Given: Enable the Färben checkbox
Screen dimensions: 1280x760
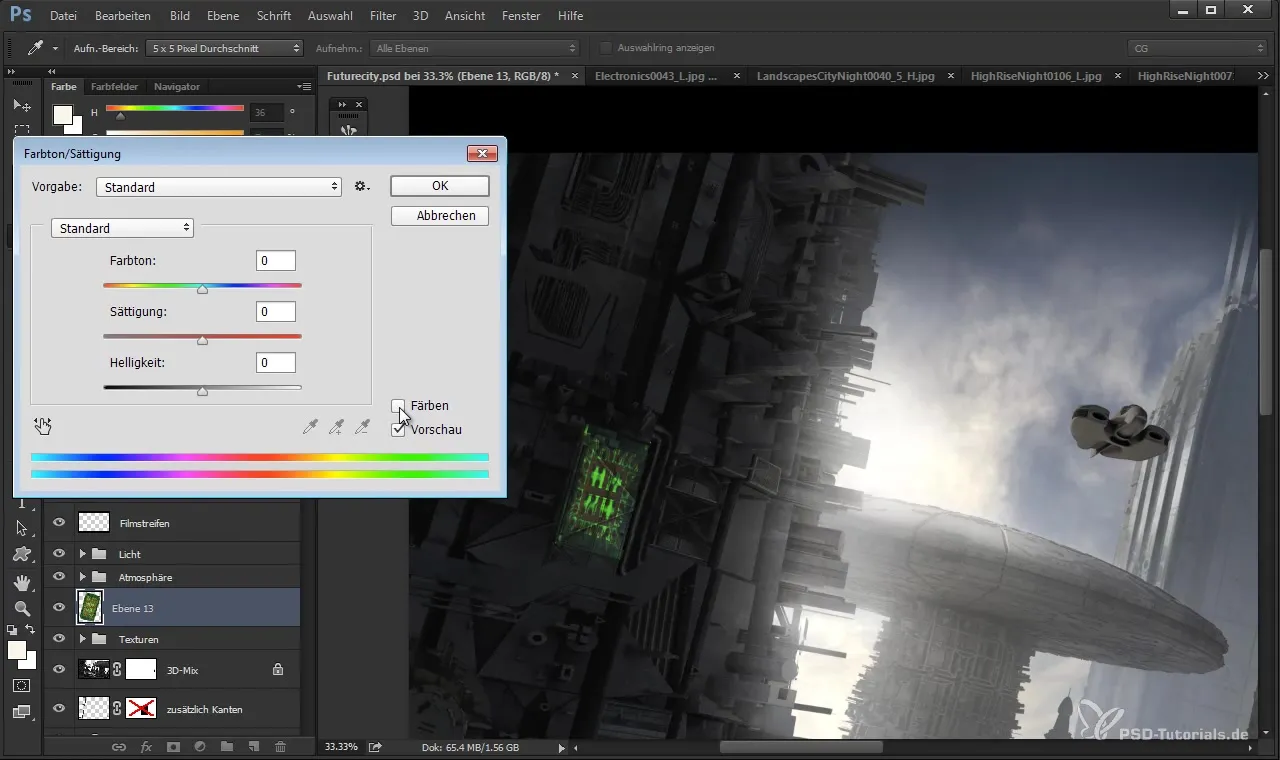Looking at the screenshot, I should (x=398, y=406).
